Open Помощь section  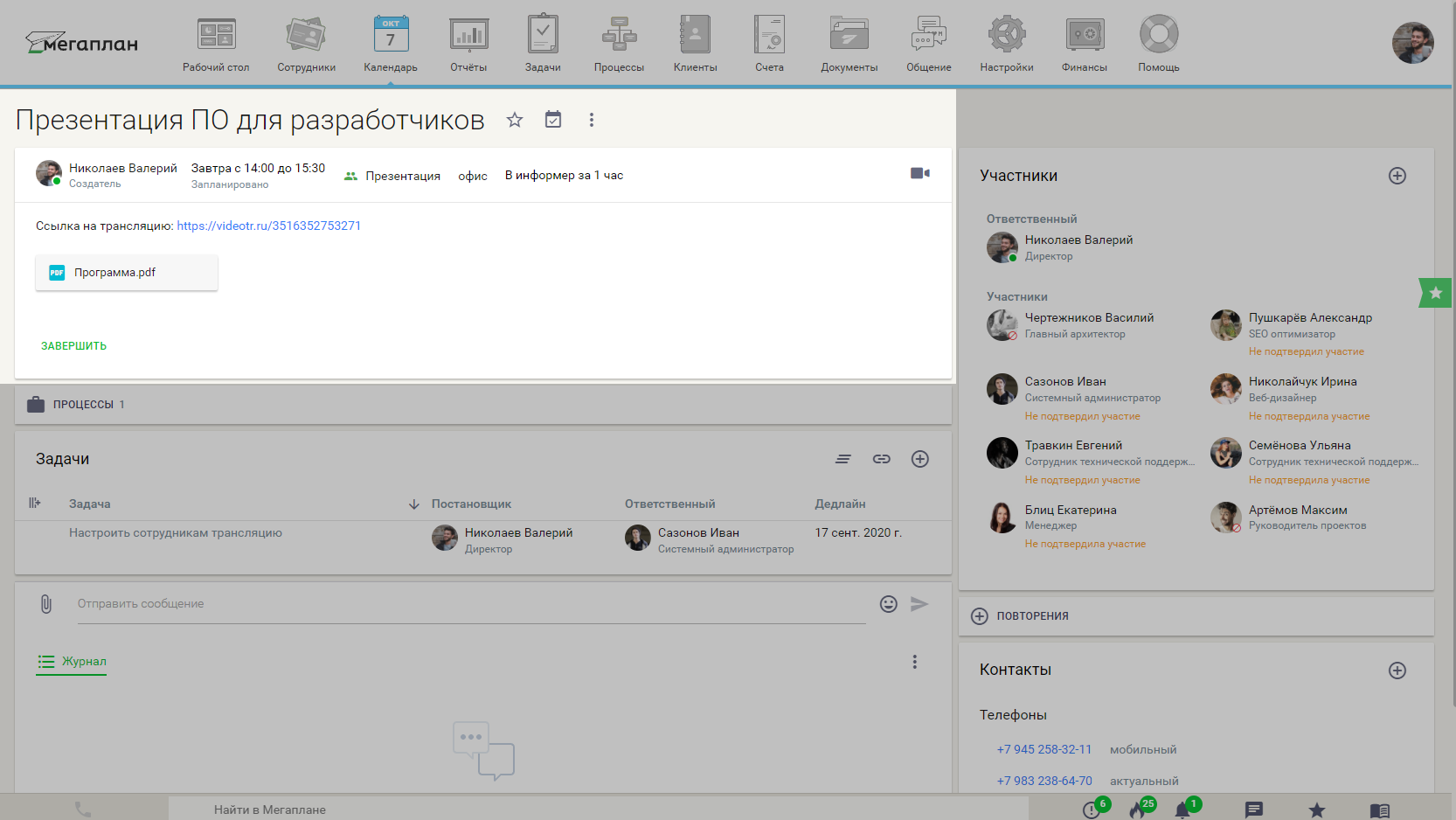(x=1158, y=44)
